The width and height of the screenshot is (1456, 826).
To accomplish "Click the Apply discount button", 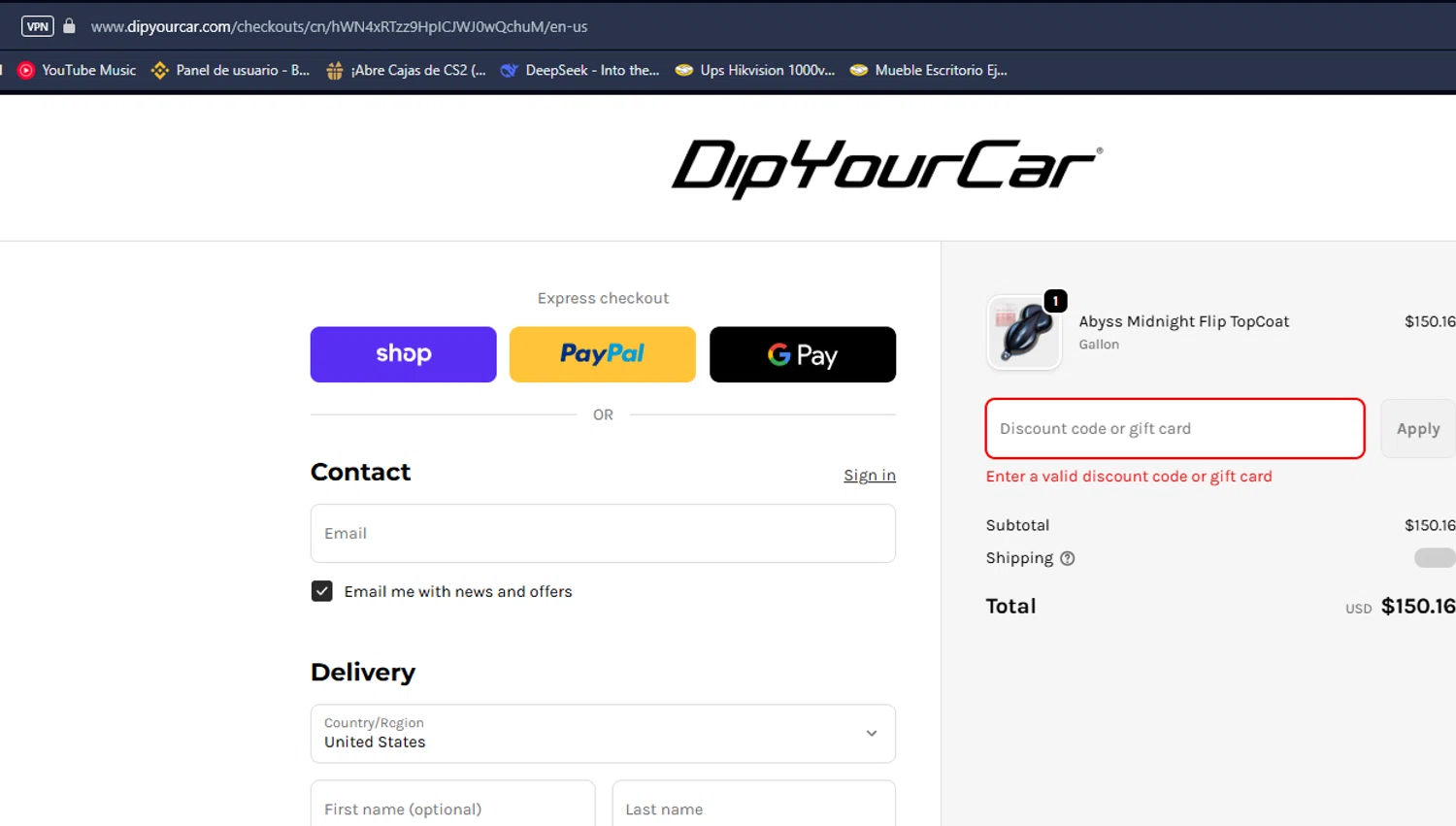I will click(1418, 428).
